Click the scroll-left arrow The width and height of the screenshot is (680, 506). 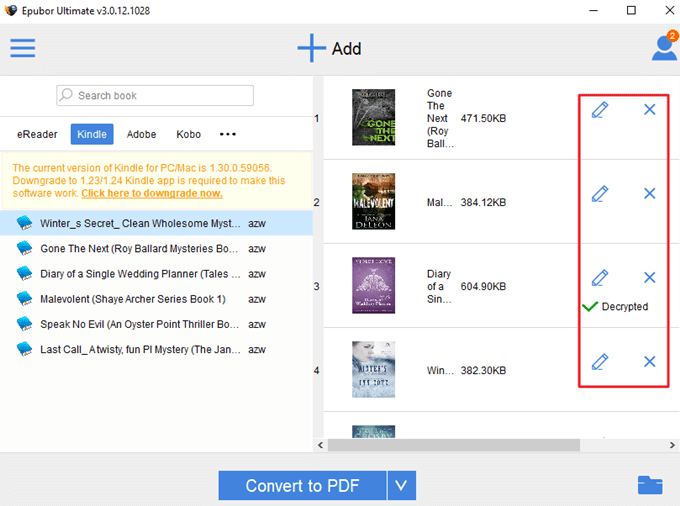tap(320, 445)
